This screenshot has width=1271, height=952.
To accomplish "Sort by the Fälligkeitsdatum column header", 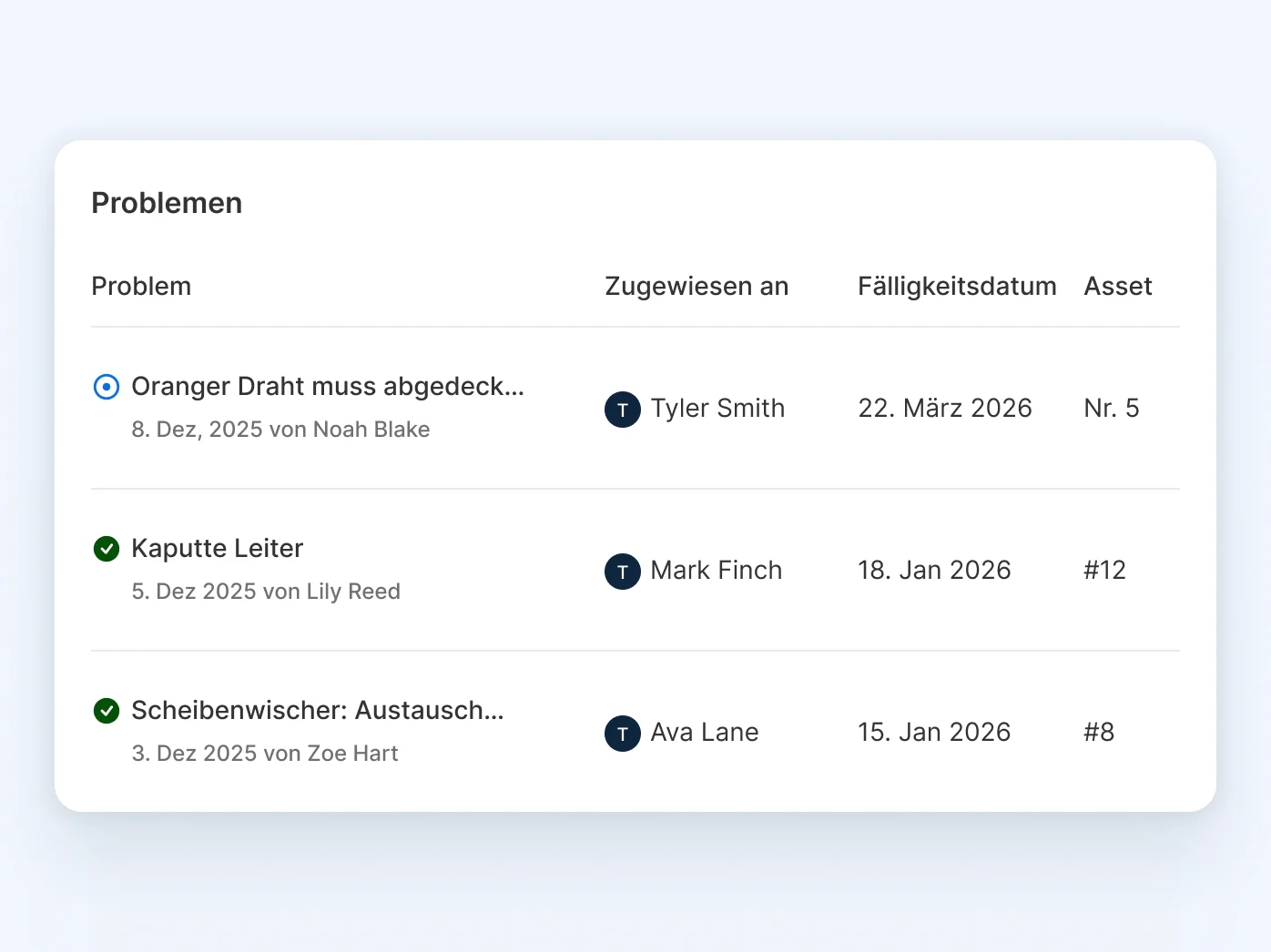I will (956, 286).
